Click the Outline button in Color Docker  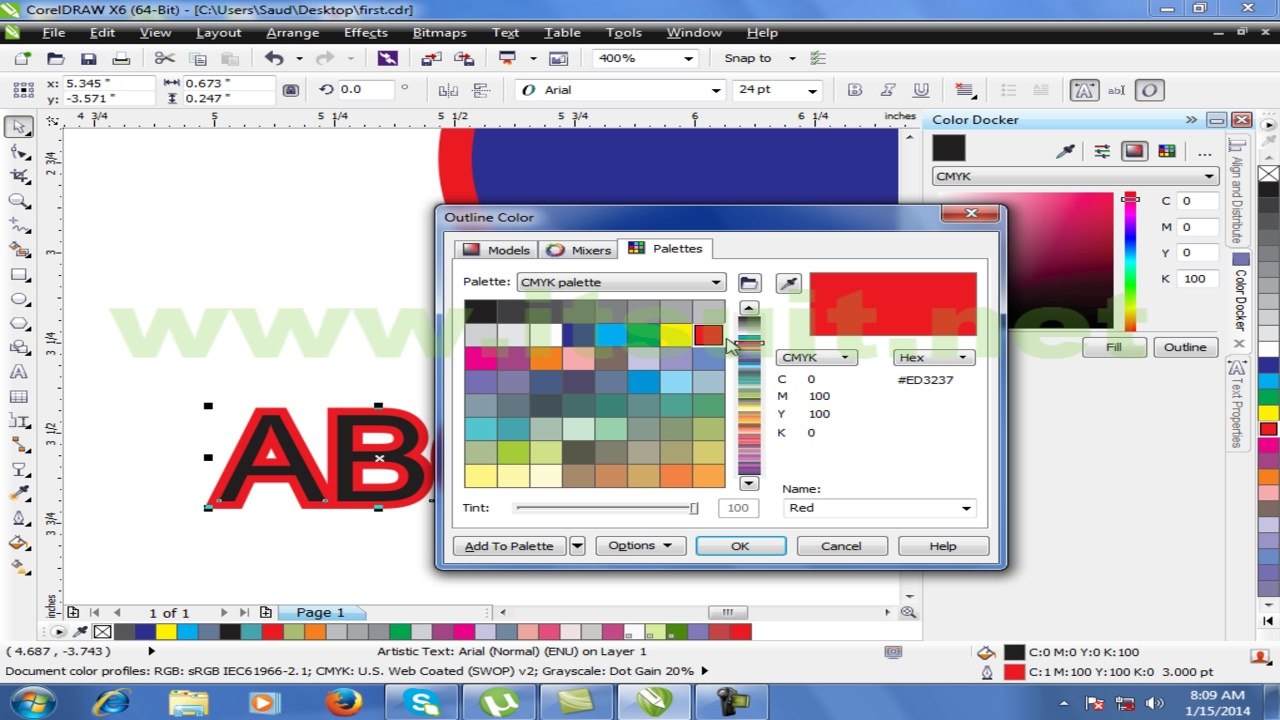point(1185,347)
